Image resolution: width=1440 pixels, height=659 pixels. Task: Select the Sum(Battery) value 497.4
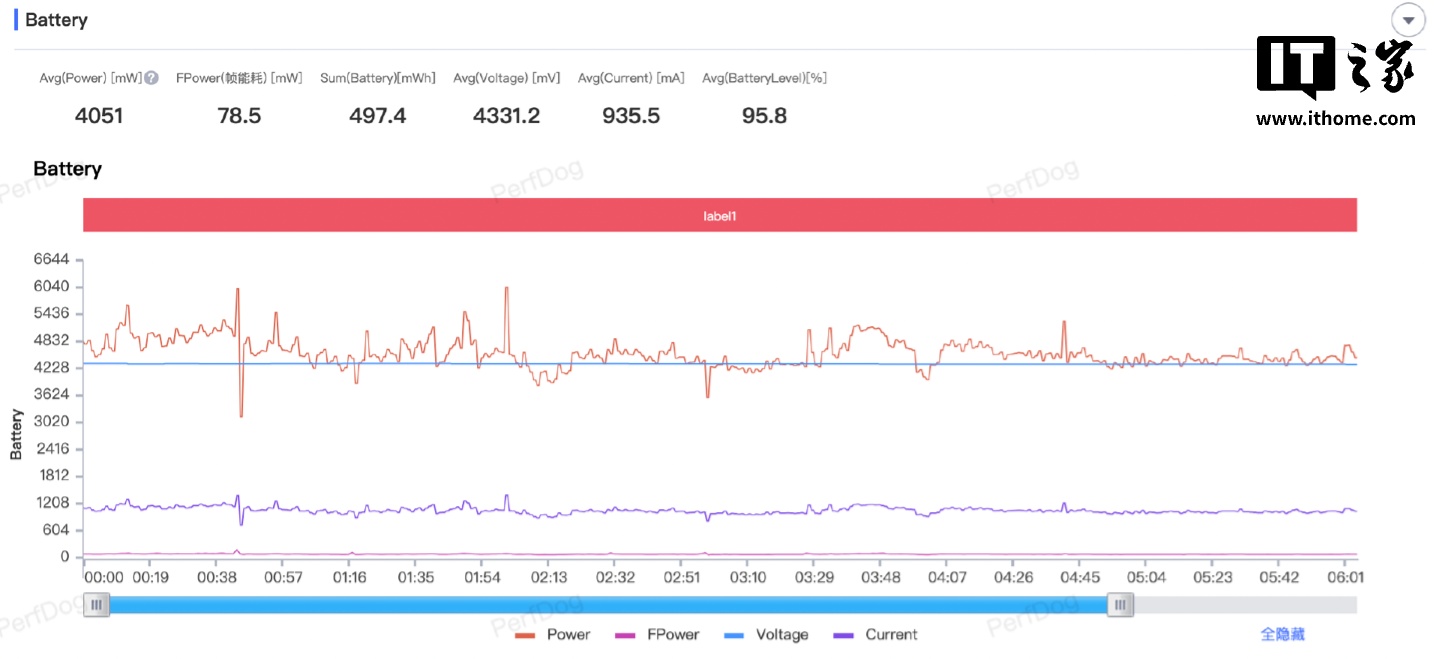point(377,116)
